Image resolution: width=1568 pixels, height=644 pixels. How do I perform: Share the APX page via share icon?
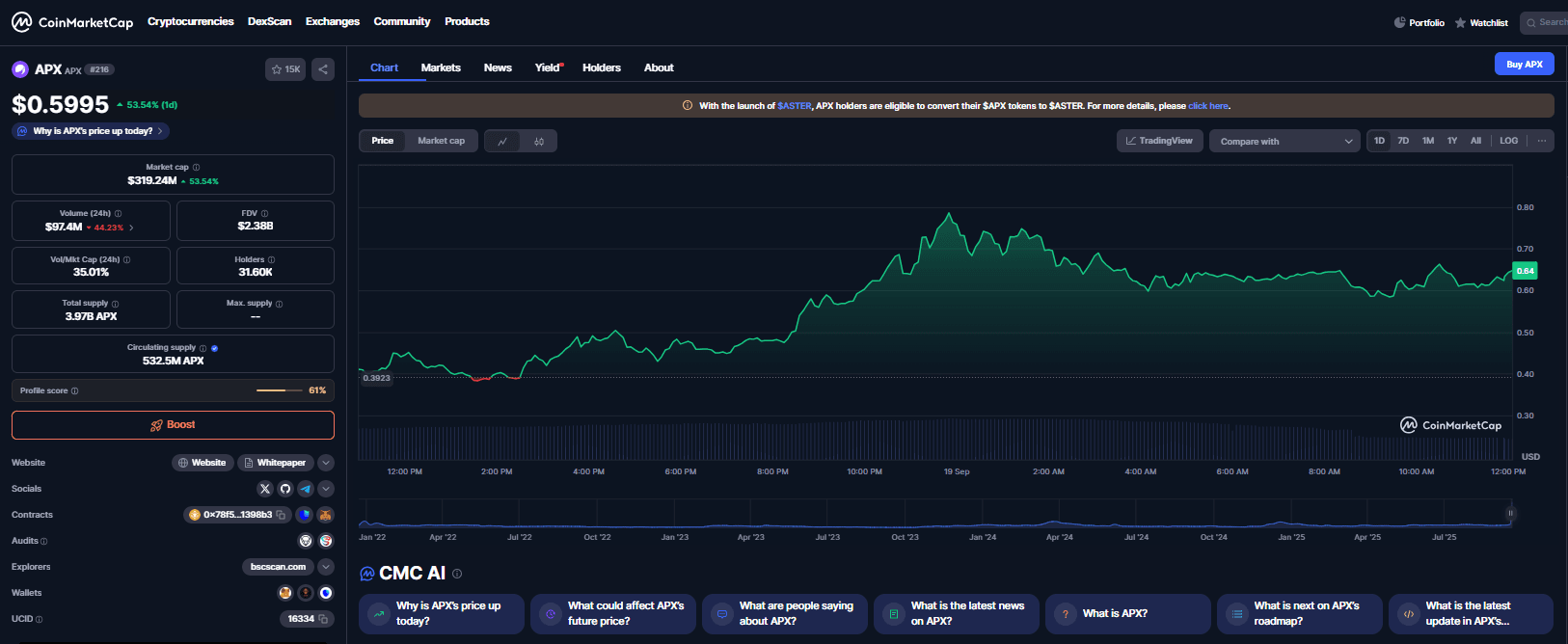click(323, 69)
